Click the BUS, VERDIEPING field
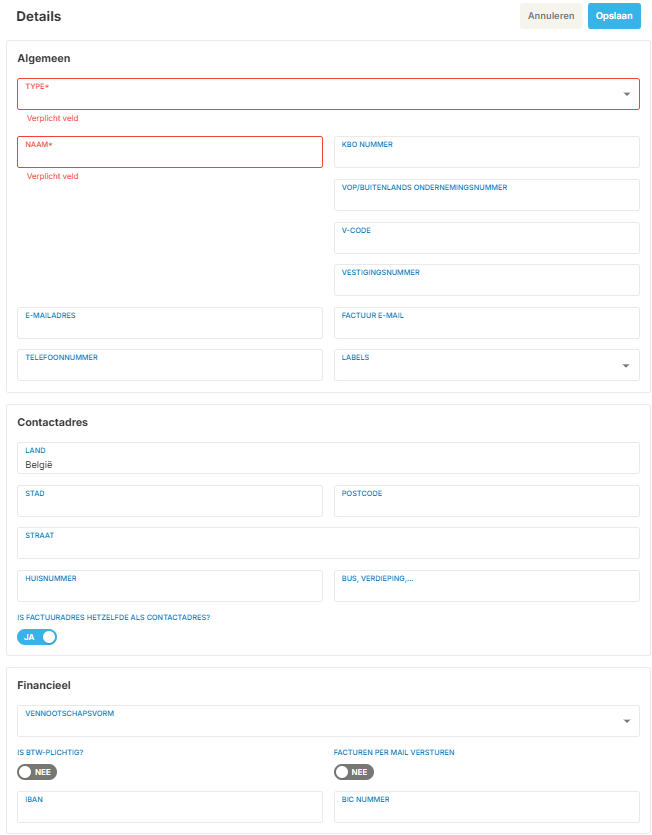Screen dimensions: 652x835 pyautogui.click(x=487, y=586)
